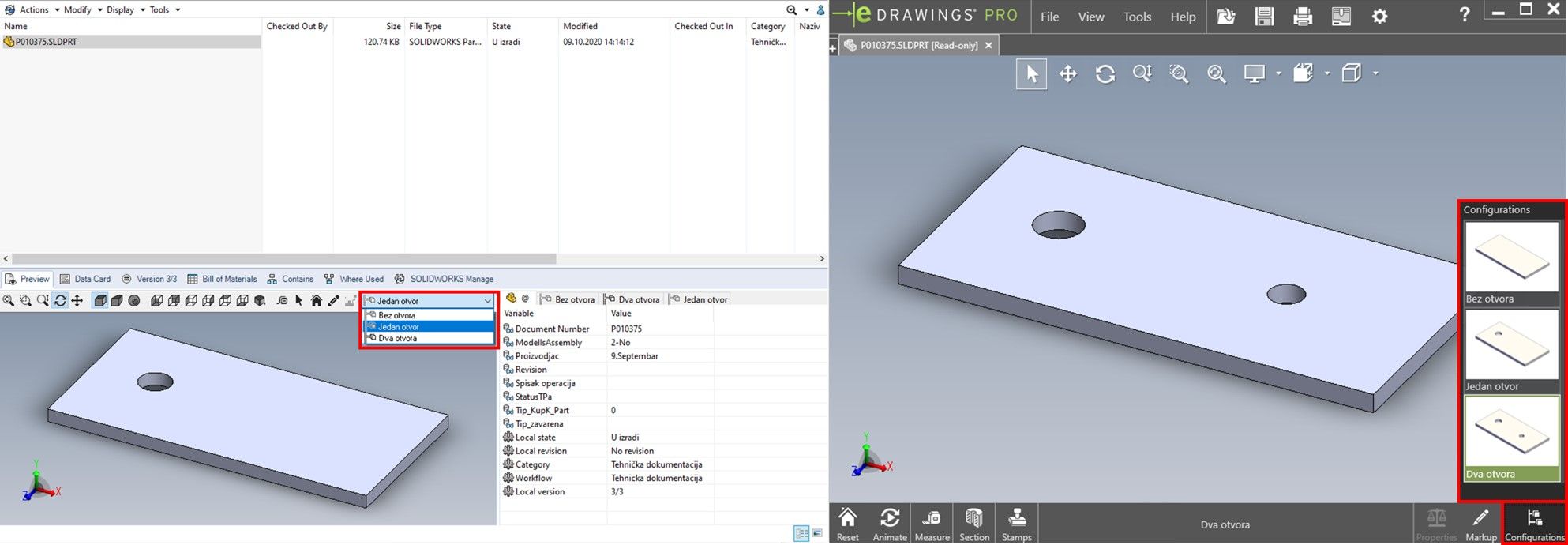Open the eDrawings settings gear
Image resolution: width=1568 pixels, height=545 pixels.
tap(1379, 17)
